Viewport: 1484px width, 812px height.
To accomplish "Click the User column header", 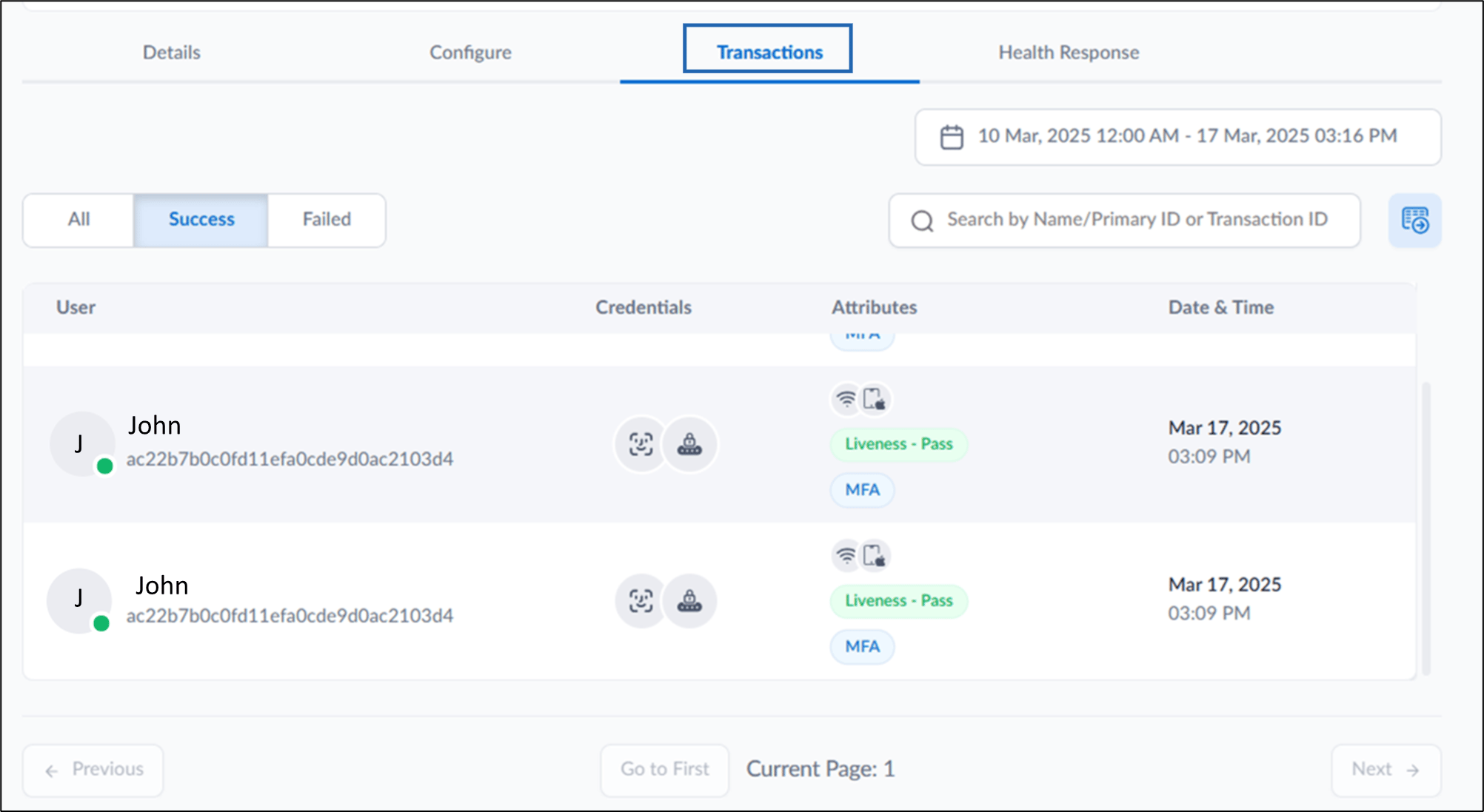I will click(76, 307).
